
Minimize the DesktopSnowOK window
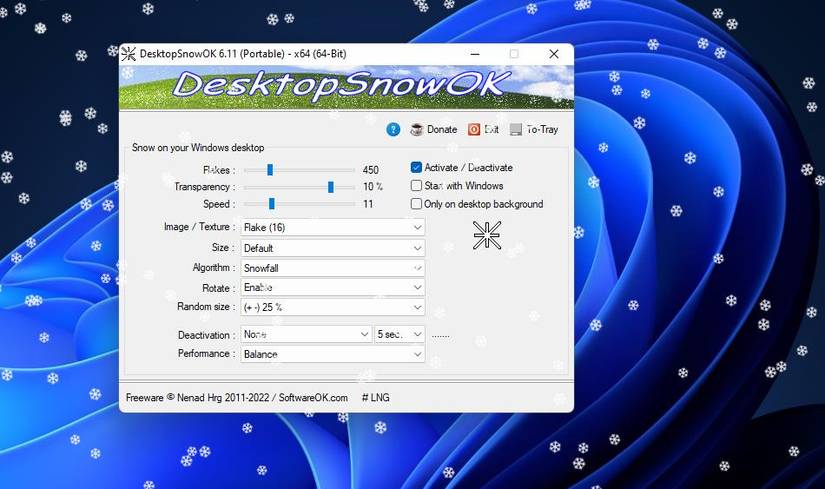coord(475,54)
